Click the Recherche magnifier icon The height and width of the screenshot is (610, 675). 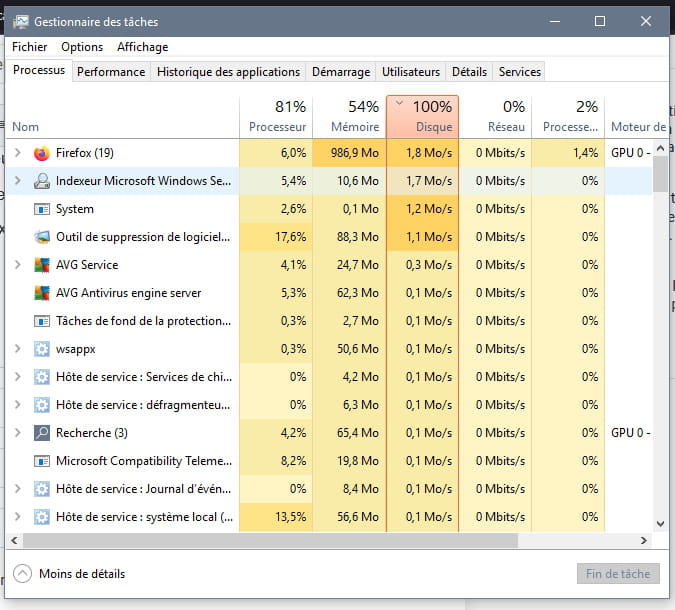pos(42,433)
